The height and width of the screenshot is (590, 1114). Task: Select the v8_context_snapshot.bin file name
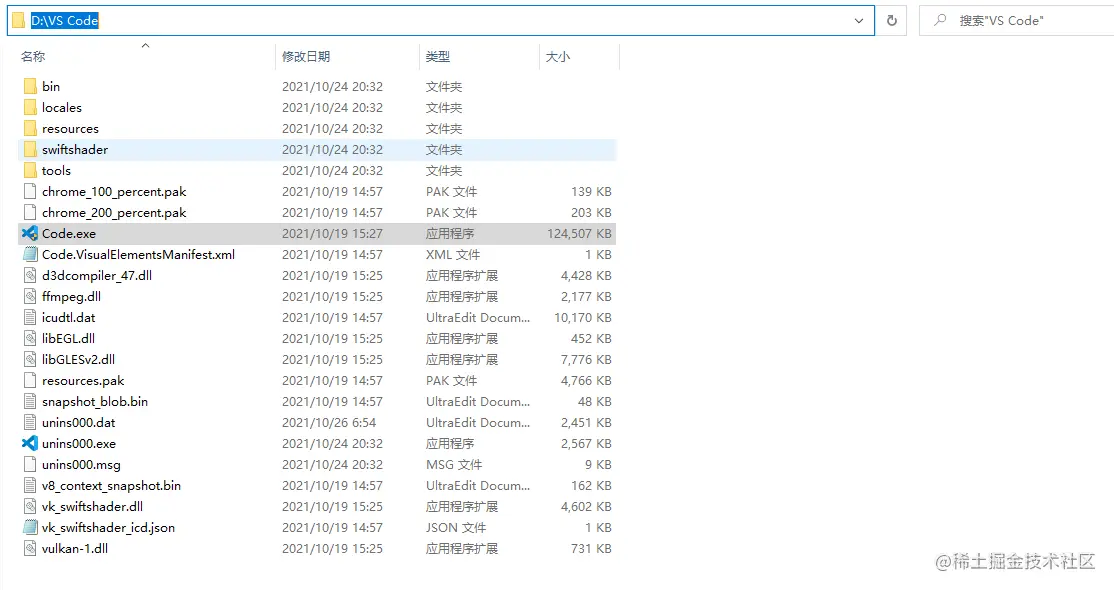pyautogui.click(x=112, y=486)
